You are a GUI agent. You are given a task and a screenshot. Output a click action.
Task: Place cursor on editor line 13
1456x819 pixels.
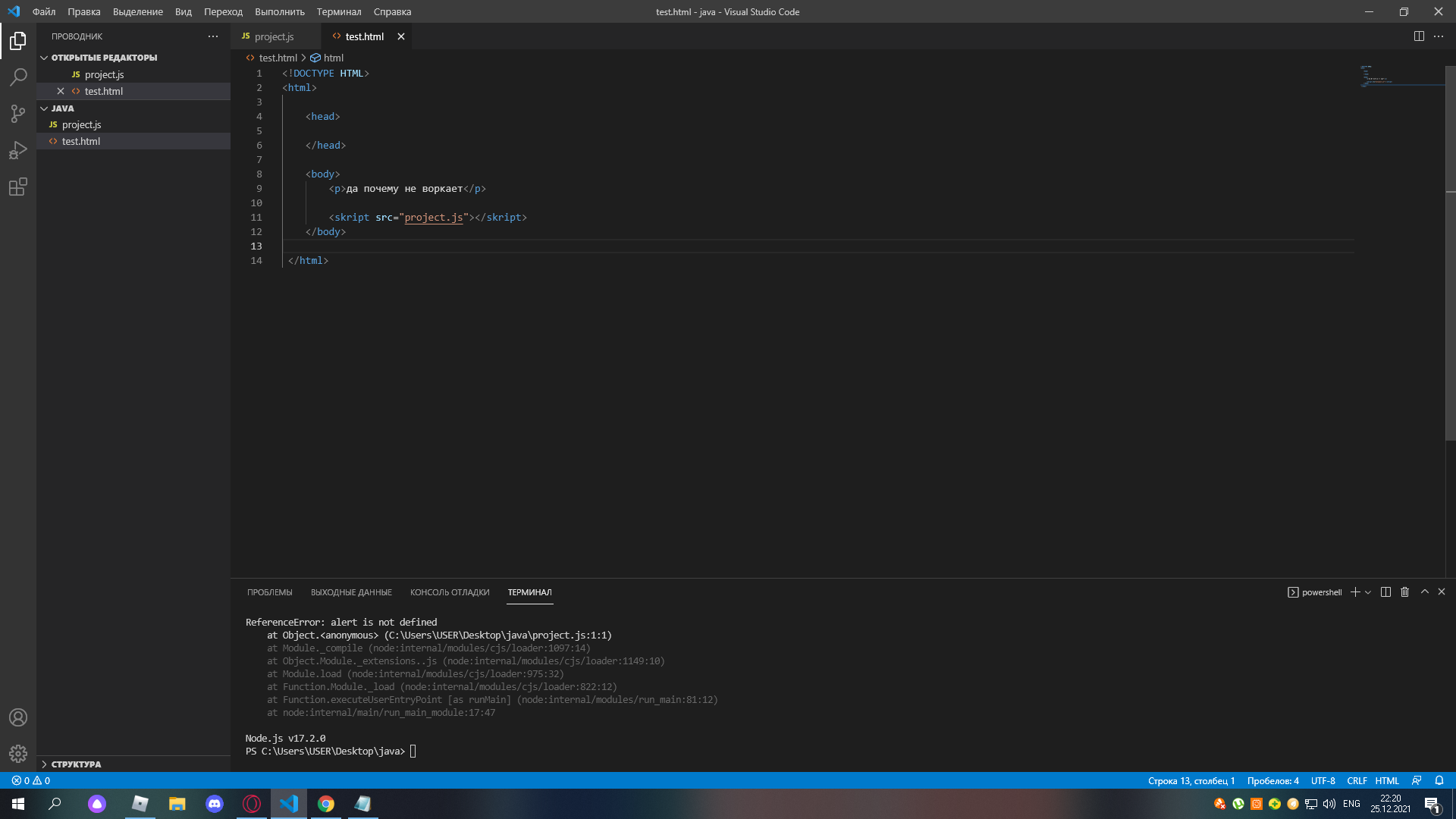click(x=818, y=246)
